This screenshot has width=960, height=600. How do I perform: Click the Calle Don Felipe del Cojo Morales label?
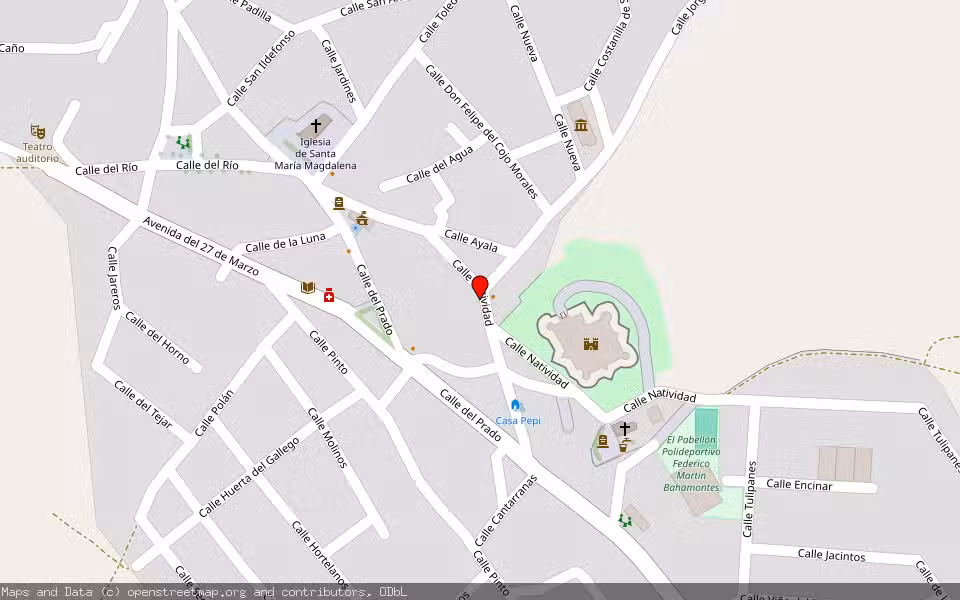[481, 132]
